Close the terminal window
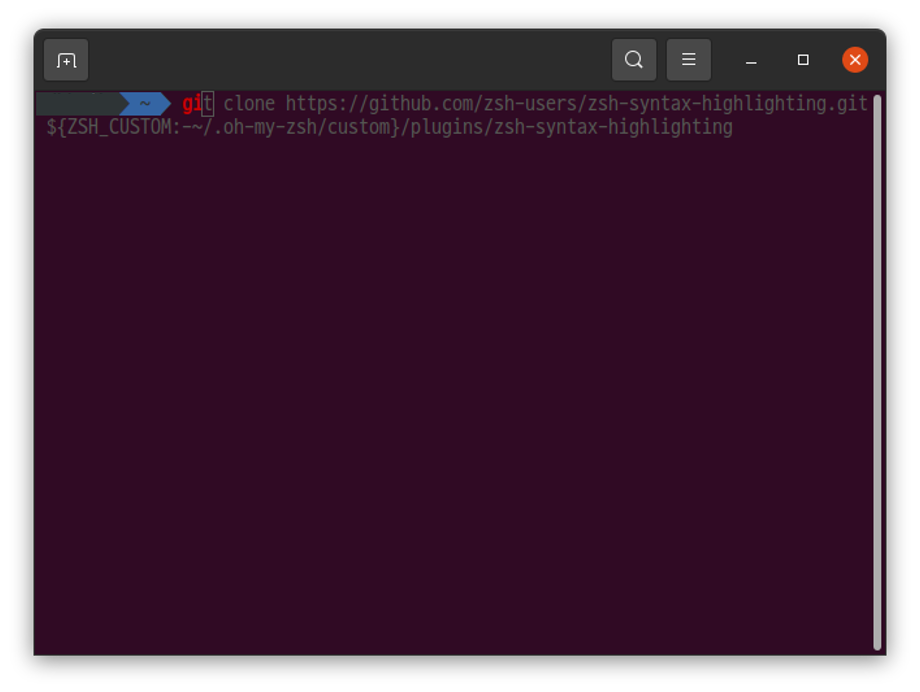The width and height of the screenshot is (920, 692). pyautogui.click(x=855, y=60)
